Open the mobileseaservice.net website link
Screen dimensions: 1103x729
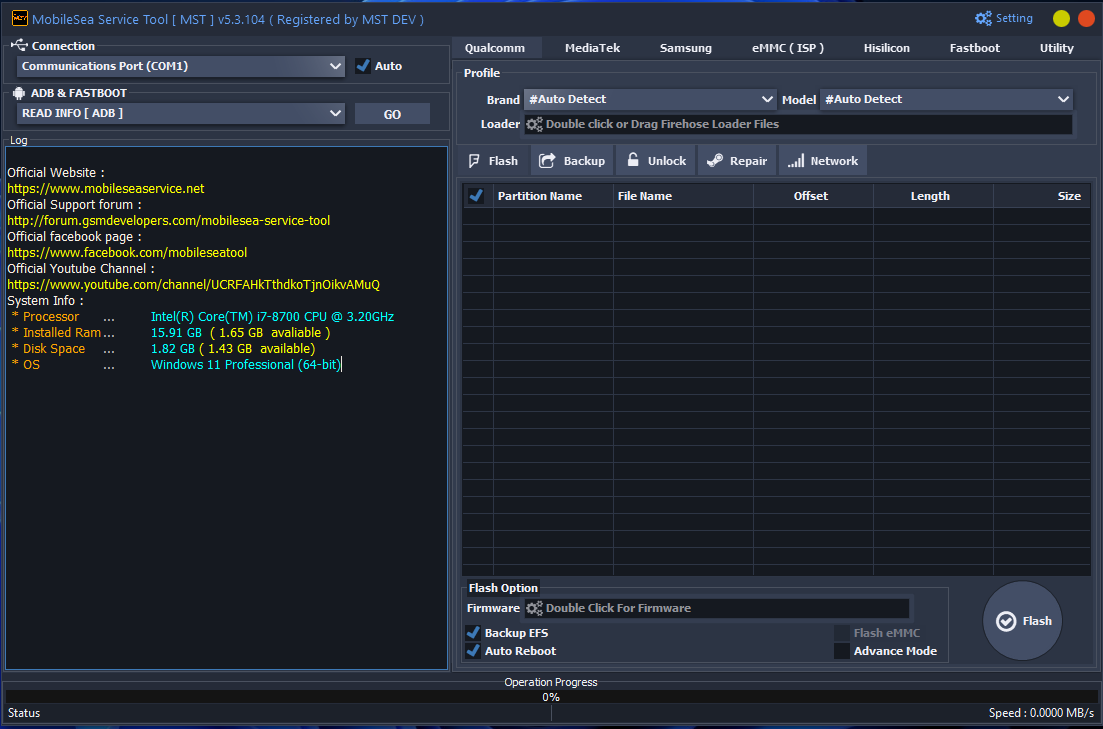[x=106, y=189]
